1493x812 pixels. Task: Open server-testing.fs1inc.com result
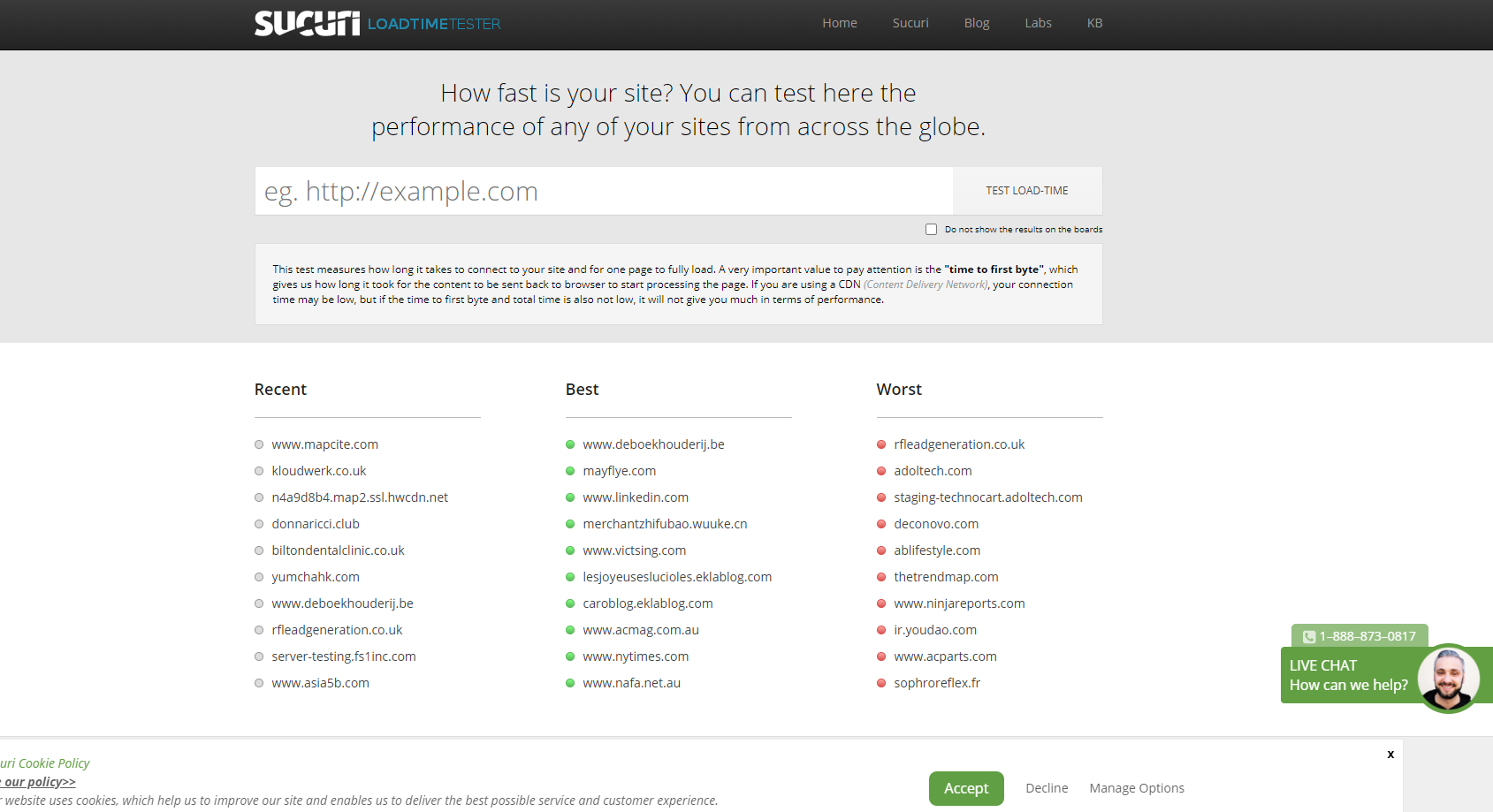[344, 656]
